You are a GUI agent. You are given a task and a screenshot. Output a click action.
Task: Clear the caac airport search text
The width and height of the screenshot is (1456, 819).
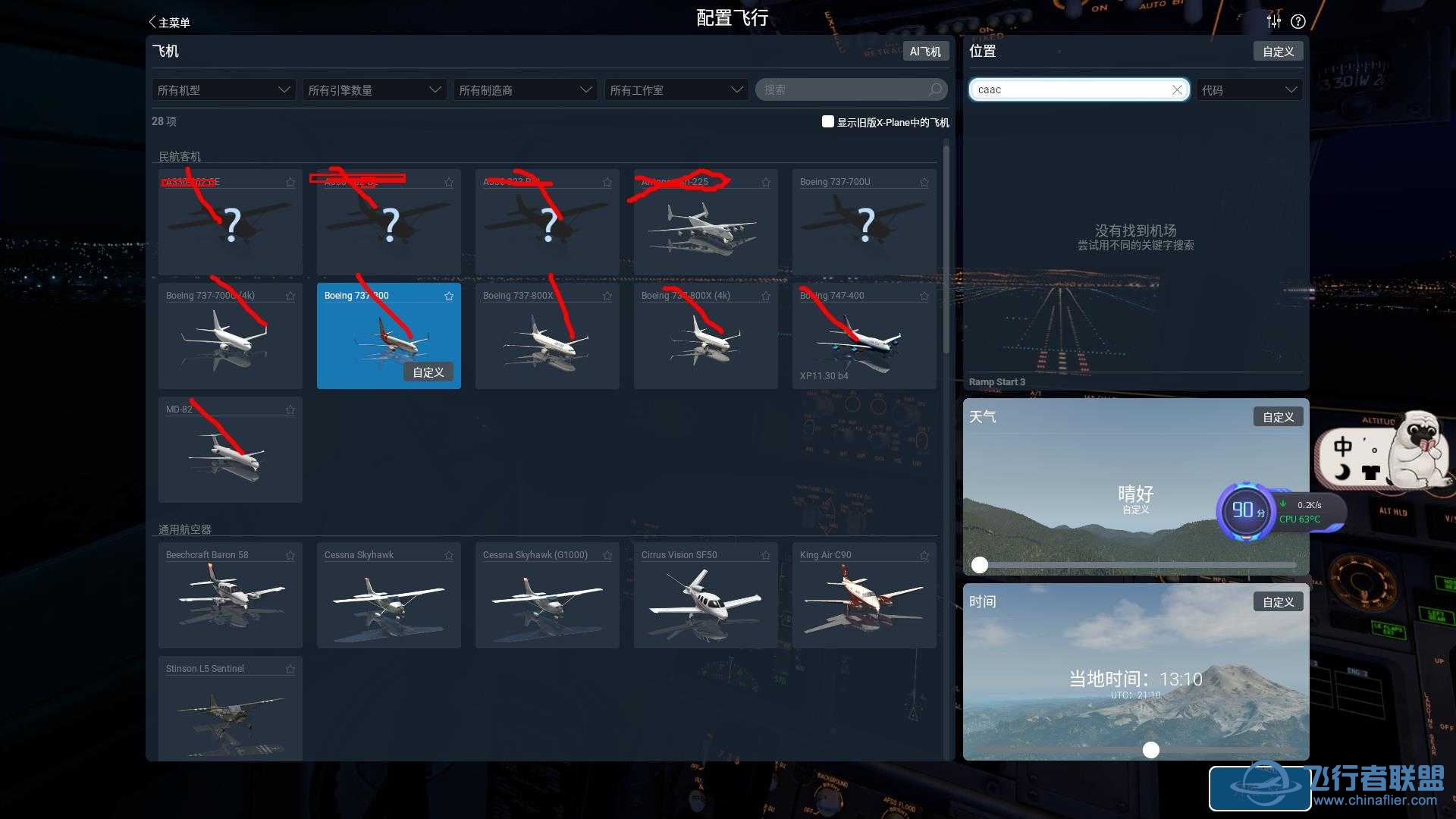point(1176,89)
